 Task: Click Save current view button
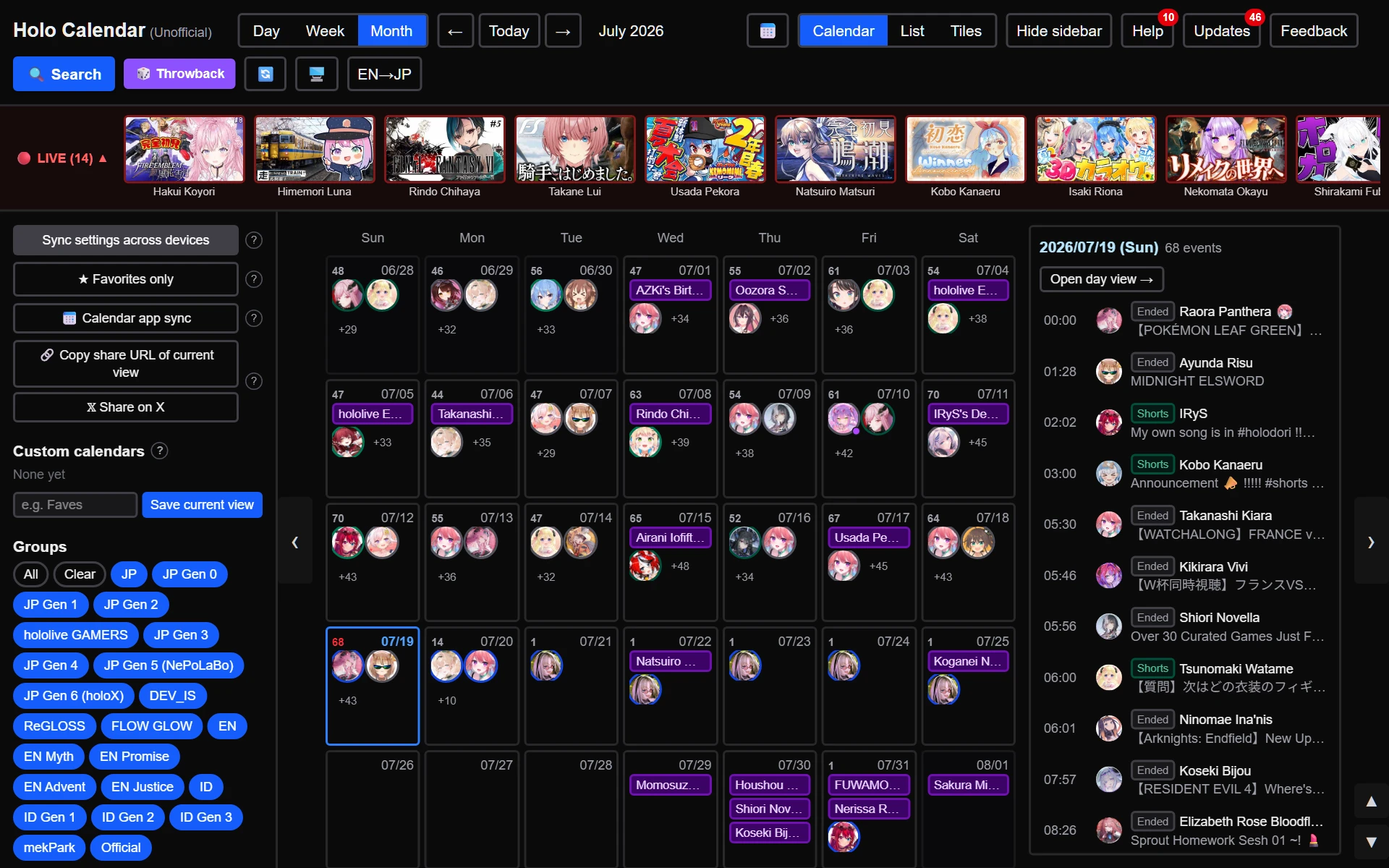coord(202,505)
